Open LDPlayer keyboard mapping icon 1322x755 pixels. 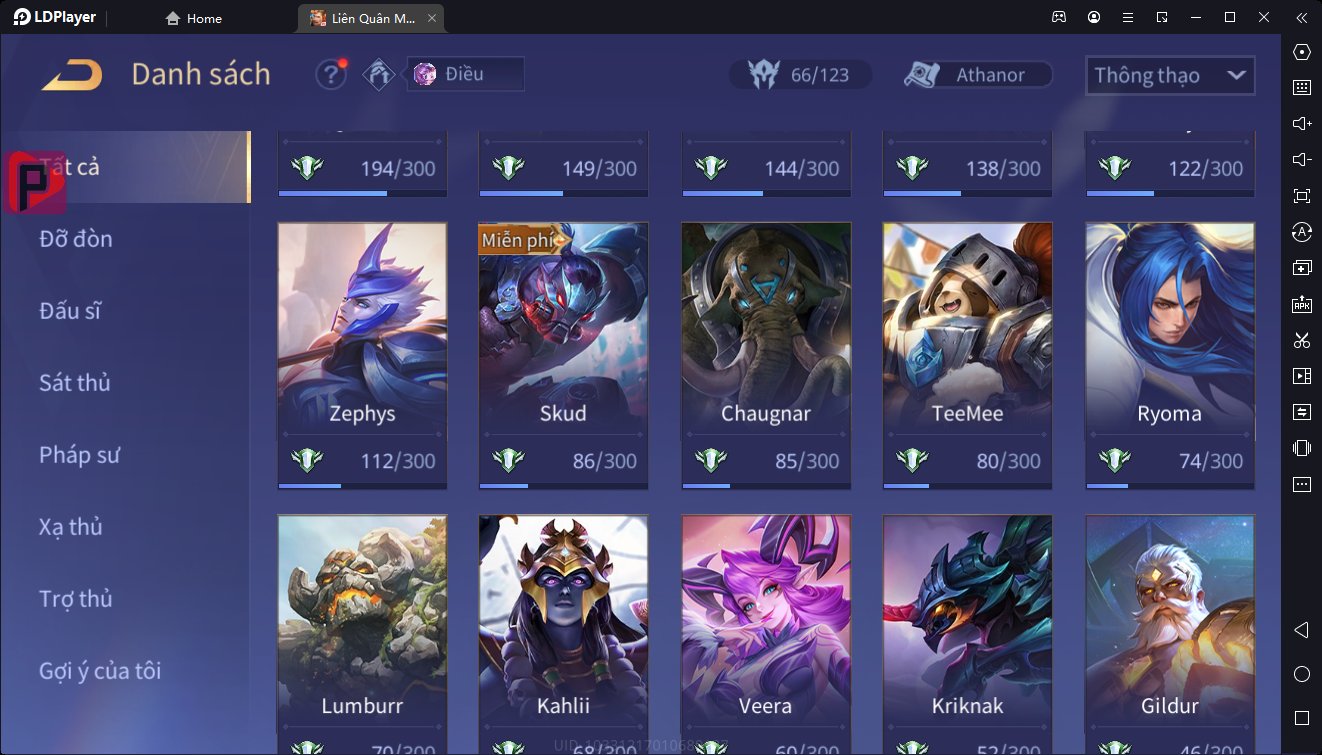(x=1302, y=88)
